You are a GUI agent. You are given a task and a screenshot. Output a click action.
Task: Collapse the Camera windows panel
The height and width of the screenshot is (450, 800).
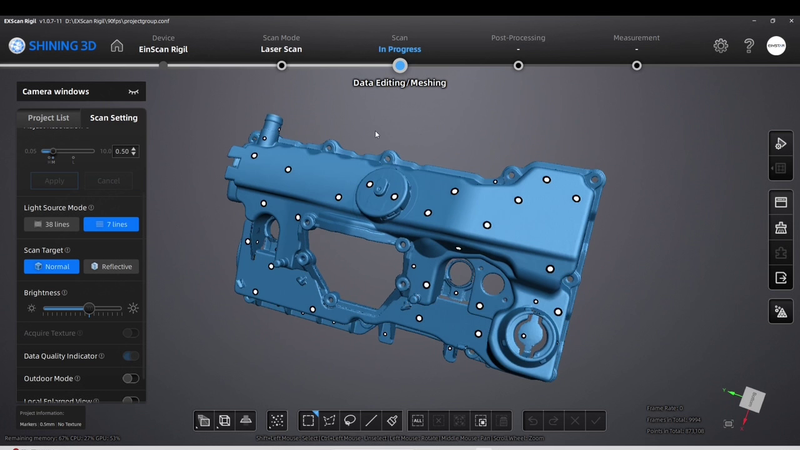click(x=133, y=92)
